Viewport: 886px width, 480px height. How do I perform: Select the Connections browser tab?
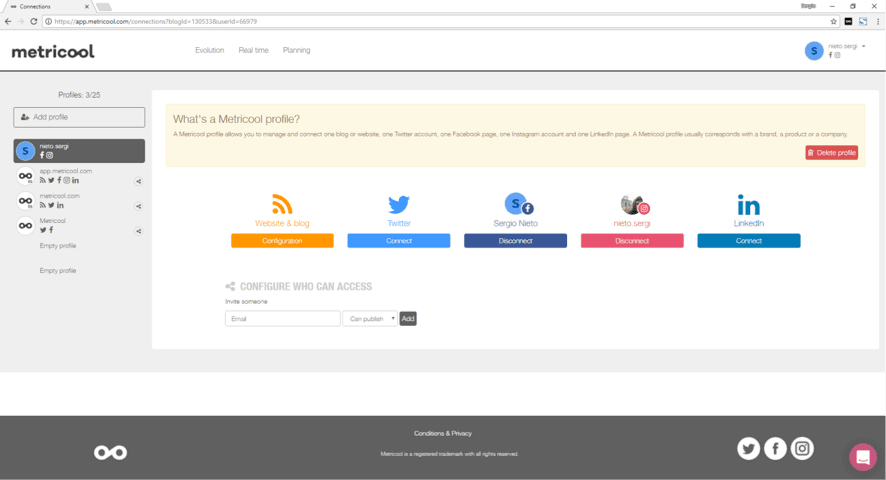[x=48, y=7]
